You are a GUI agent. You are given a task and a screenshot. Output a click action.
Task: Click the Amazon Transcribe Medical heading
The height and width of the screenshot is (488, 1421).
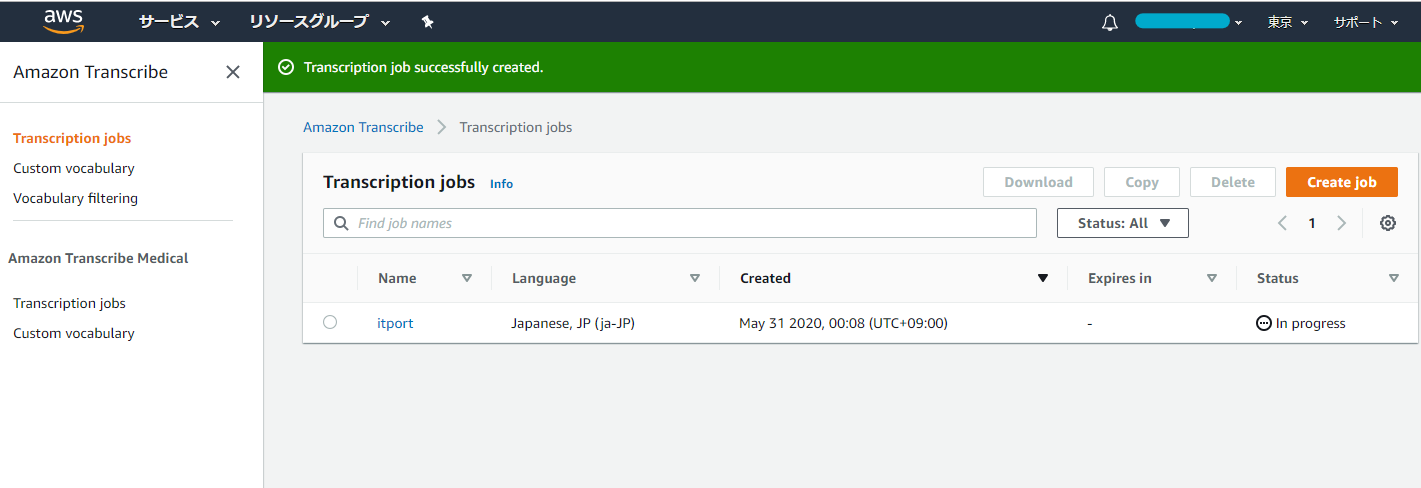98,258
